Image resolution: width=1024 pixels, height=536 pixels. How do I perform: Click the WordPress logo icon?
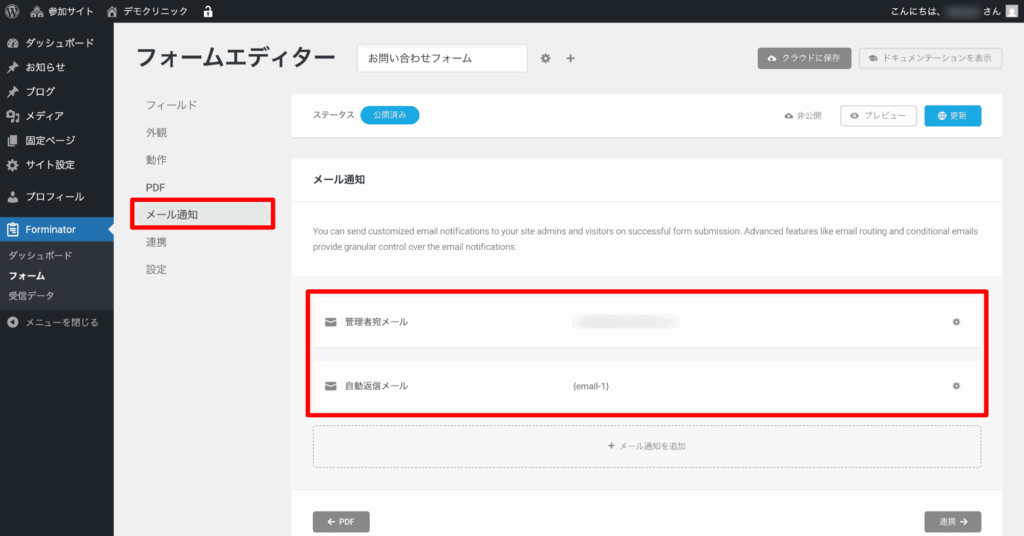tap(12, 11)
